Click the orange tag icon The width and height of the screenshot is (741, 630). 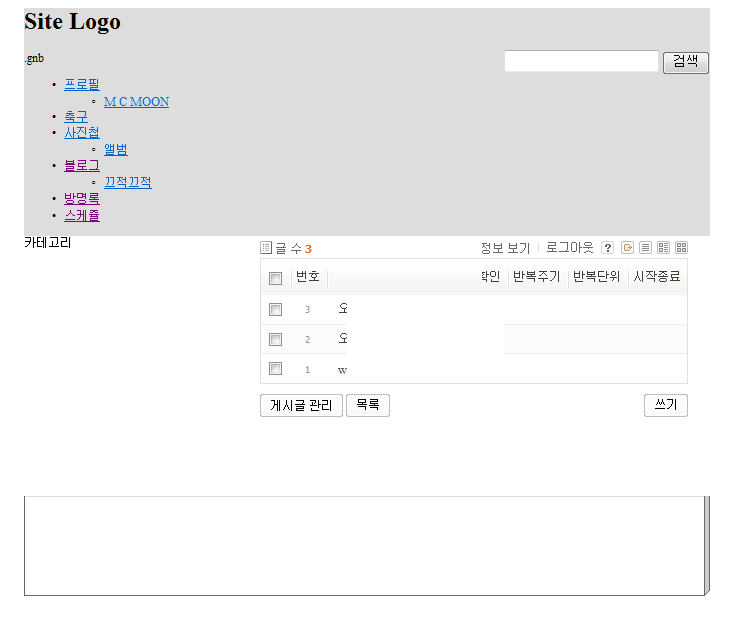click(627, 248)
